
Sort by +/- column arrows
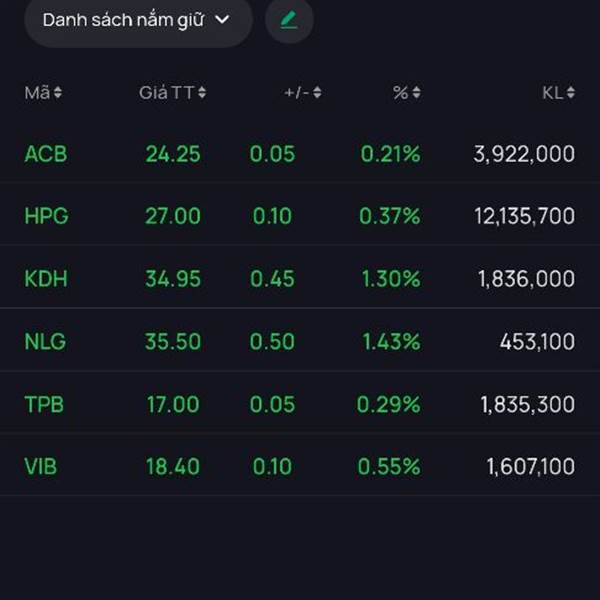[x=317, y=93]
